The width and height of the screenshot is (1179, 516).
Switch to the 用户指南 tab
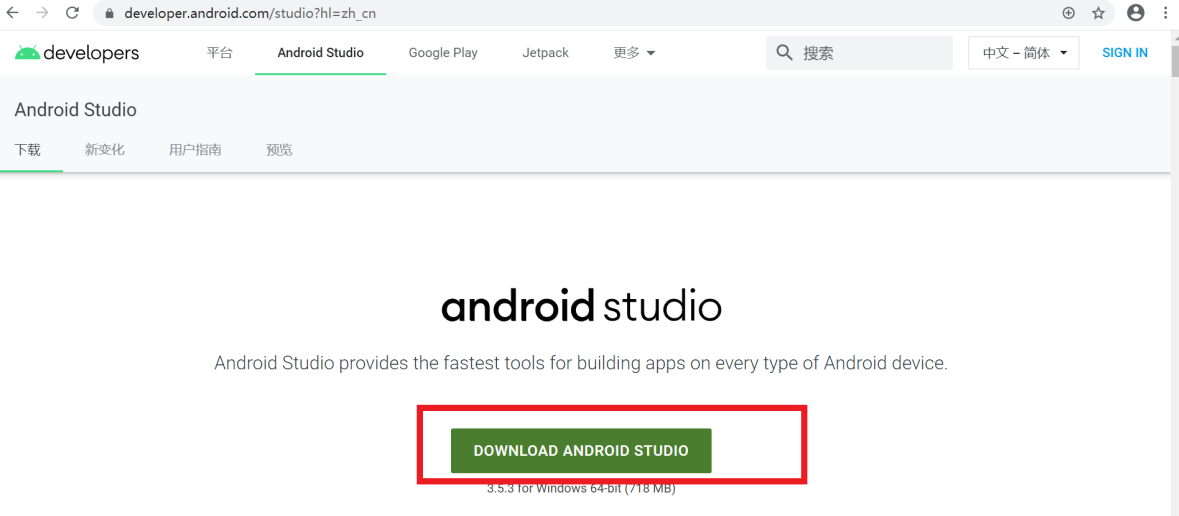pos(195,150)
